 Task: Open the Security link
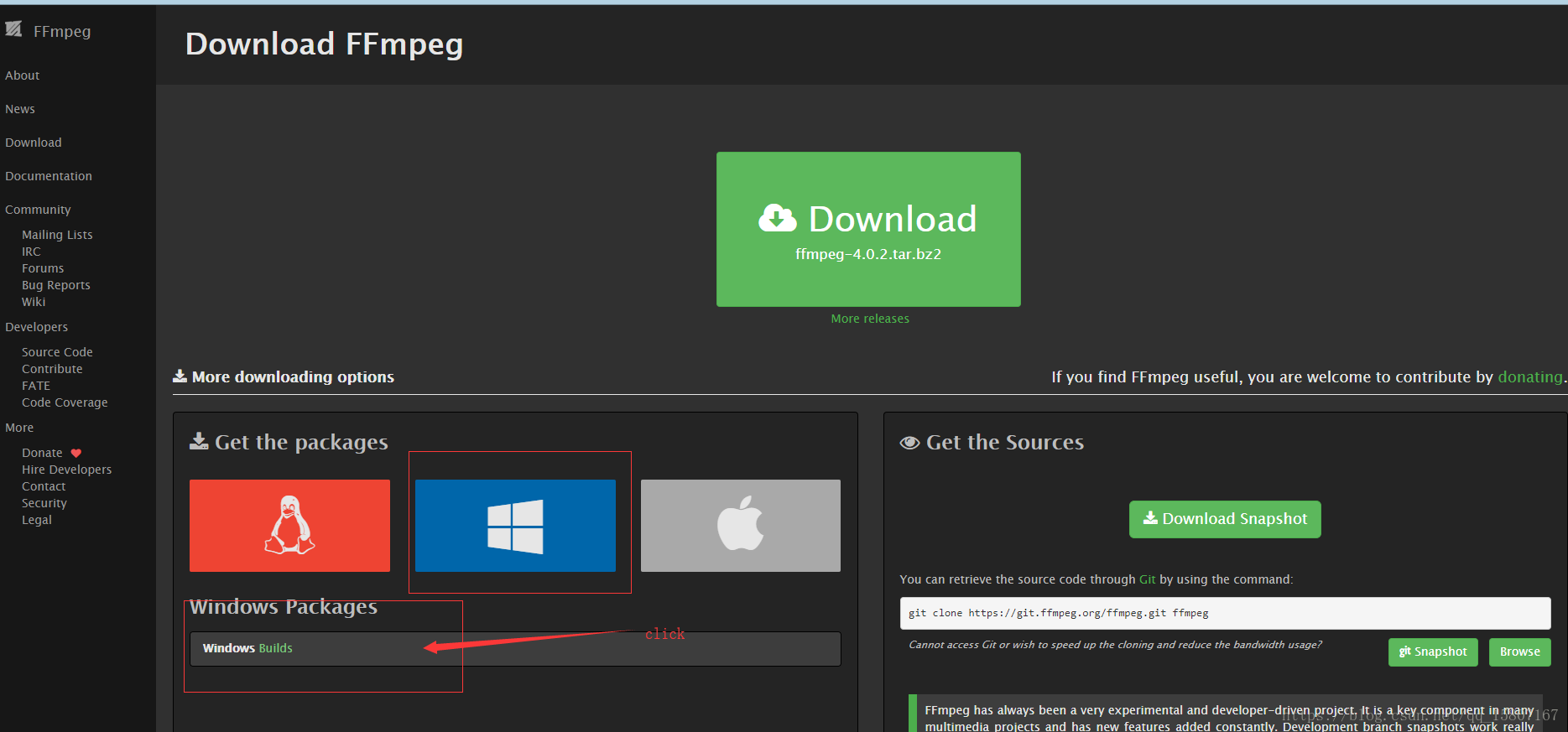pyautogui.click(x=44, y=503)
